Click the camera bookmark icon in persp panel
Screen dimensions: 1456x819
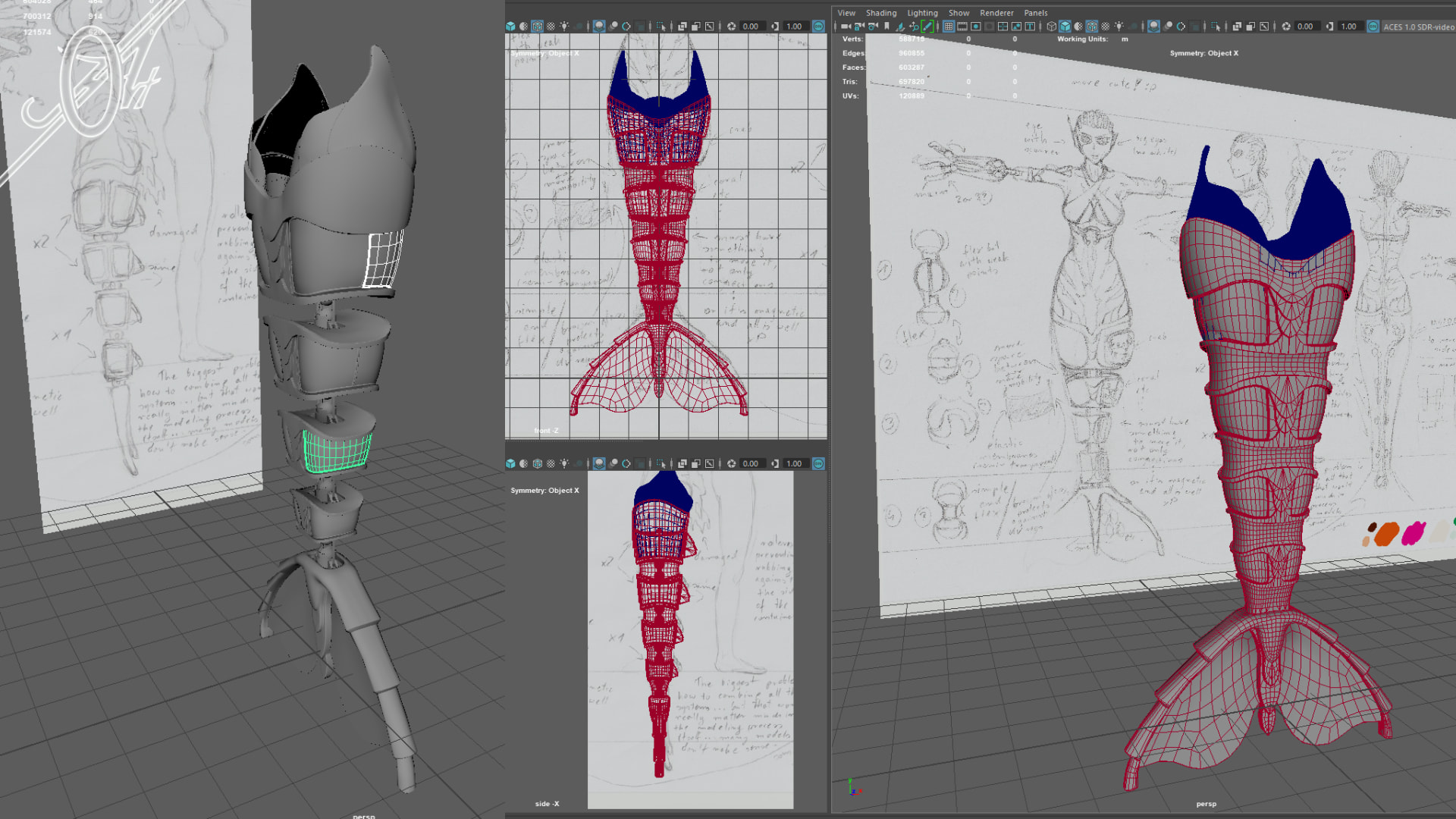pos(886,26)
